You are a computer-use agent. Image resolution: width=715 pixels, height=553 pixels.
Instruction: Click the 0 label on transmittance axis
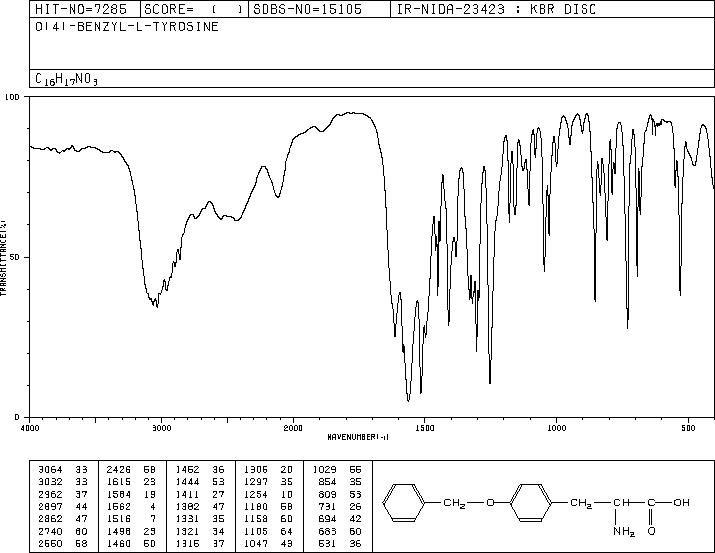click(17, 417)
